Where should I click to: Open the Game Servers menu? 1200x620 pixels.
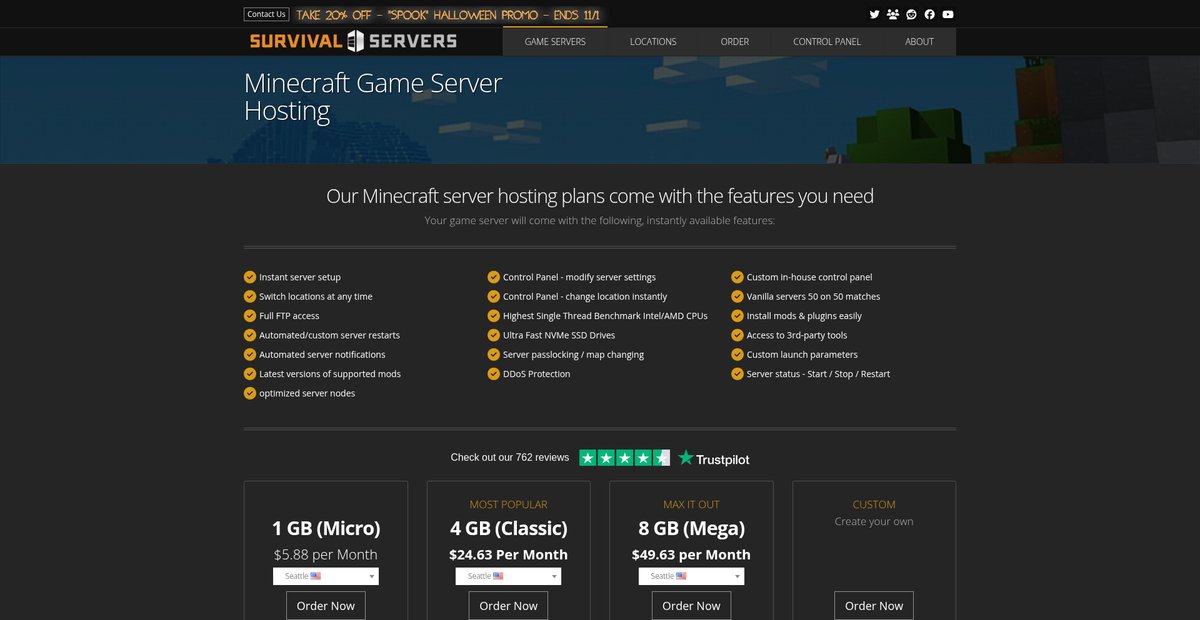click(555, 42)
